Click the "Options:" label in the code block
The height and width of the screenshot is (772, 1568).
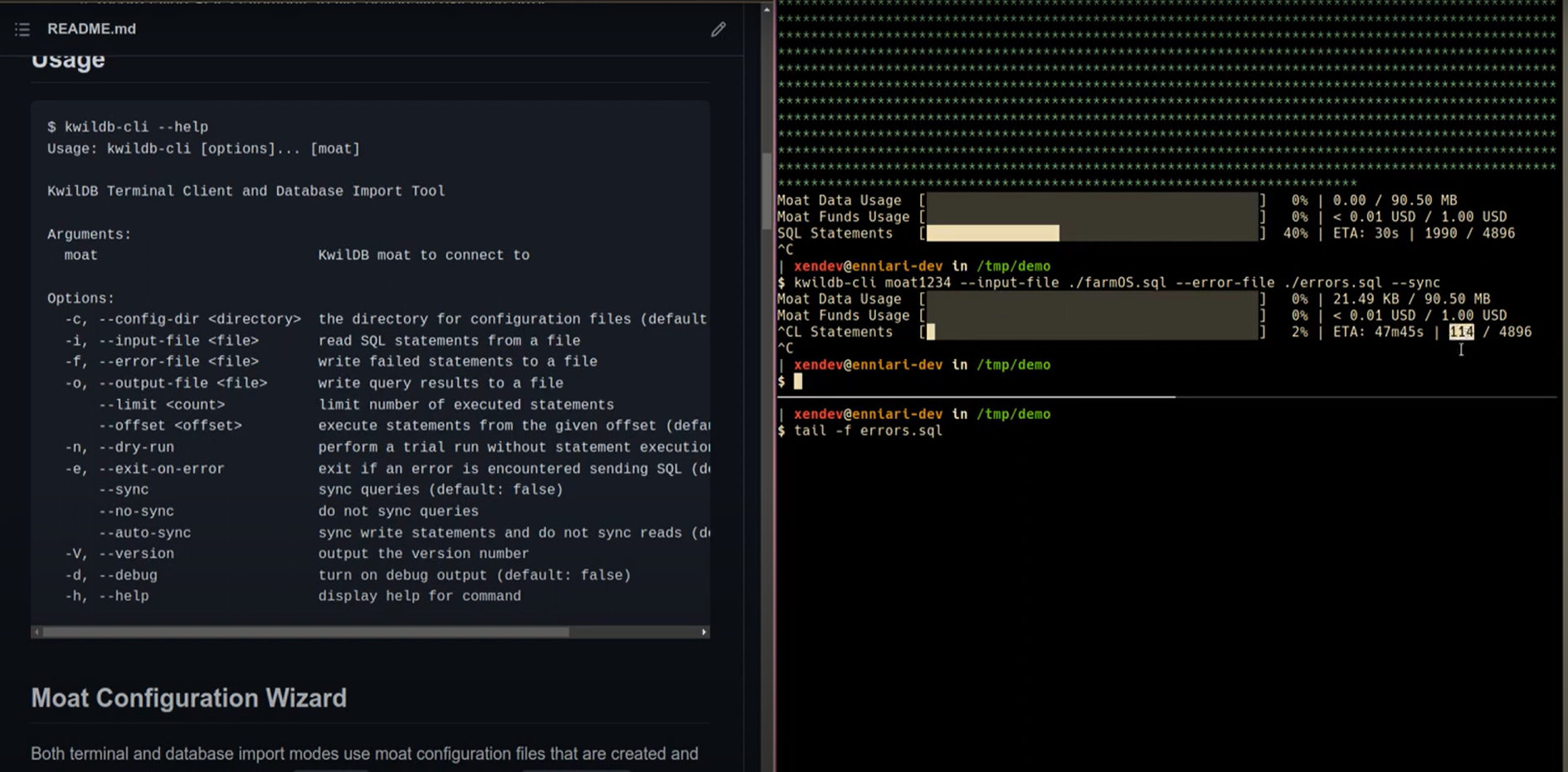click(x=81, y=298)
